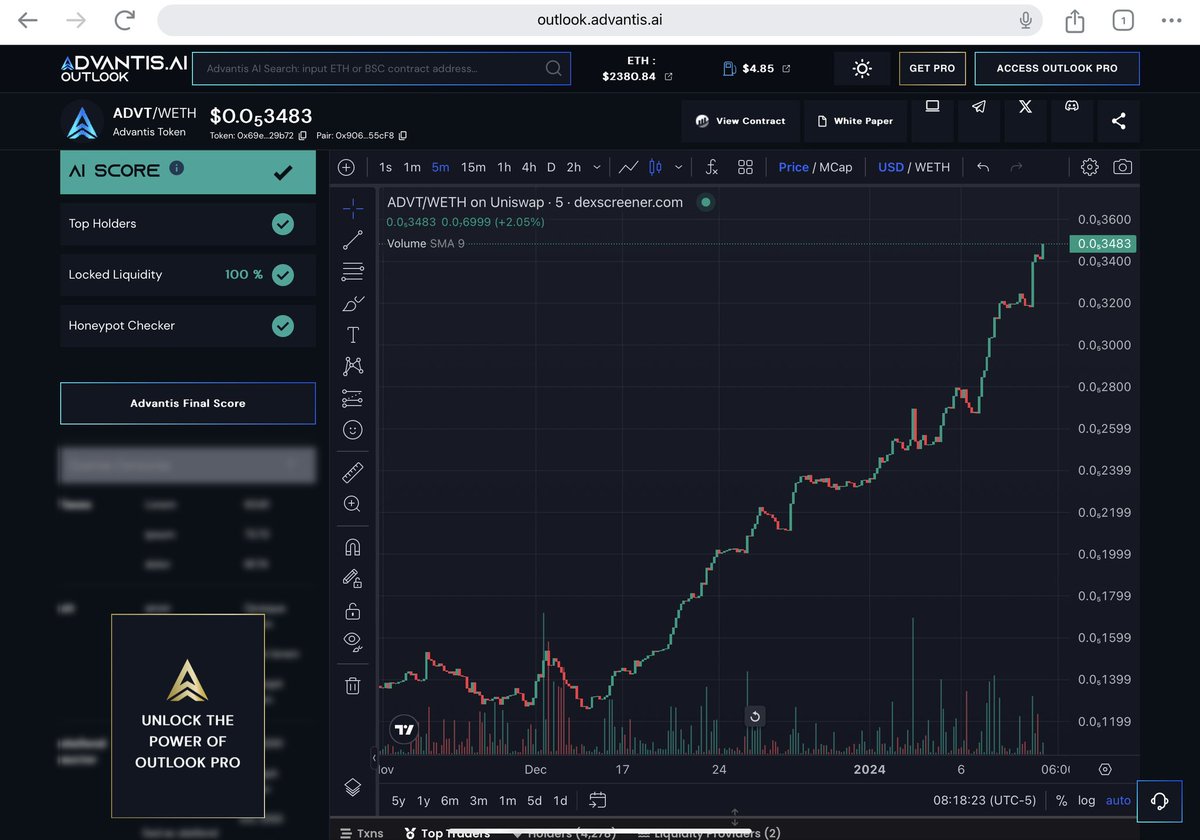Open the White Paper
Viewport: 1200px width, 840px height.
coord(855,121)
